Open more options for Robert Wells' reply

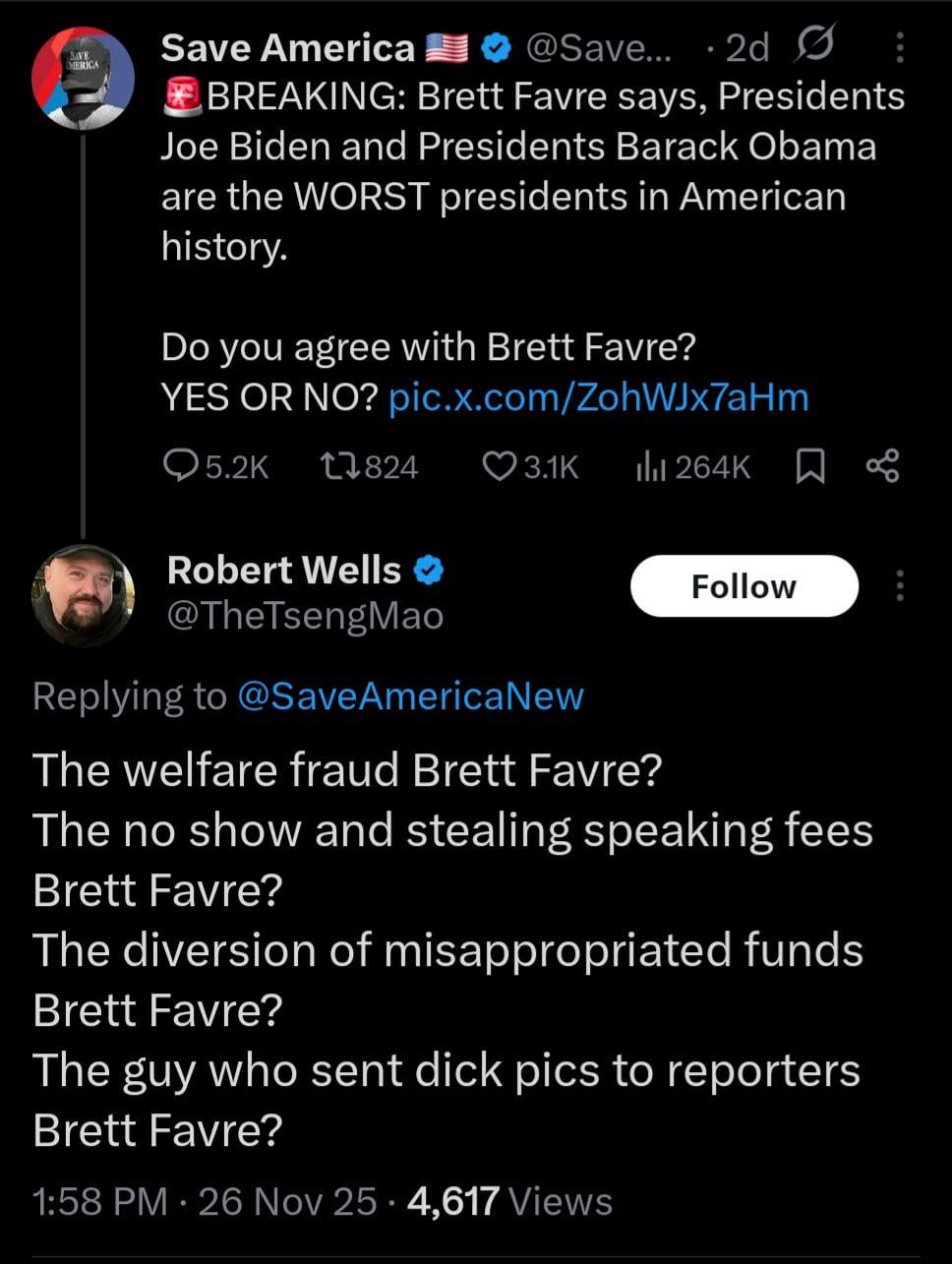click(x=900, y=586)
